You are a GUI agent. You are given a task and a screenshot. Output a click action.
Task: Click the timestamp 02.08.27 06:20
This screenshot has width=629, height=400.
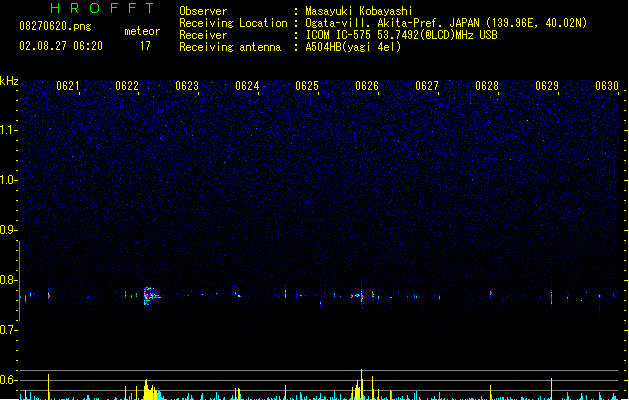61,46
